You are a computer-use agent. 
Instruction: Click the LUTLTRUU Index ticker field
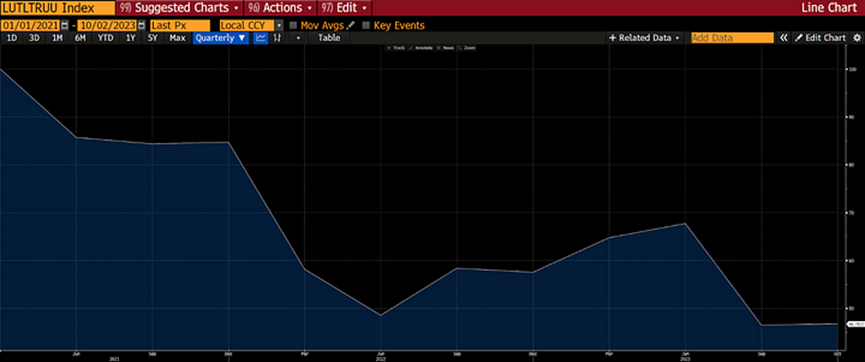[x=58, y=8]
